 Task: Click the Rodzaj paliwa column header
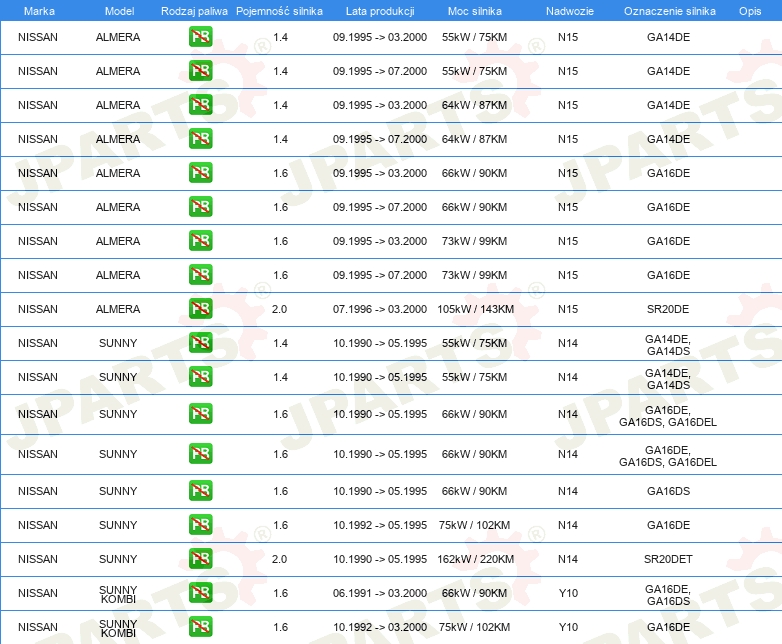[x=194, y=11]
